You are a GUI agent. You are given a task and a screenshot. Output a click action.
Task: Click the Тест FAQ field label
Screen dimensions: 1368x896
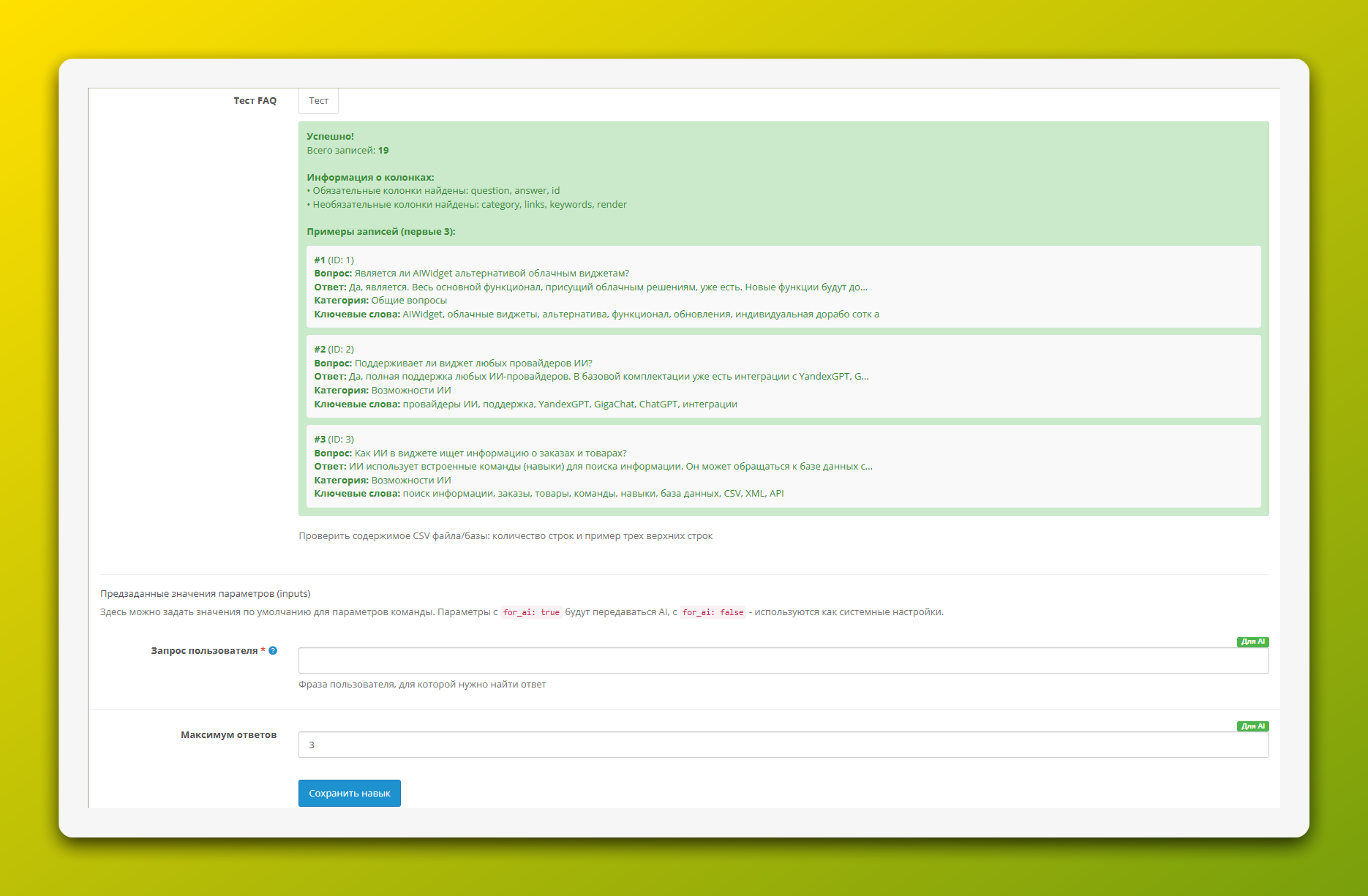[x=255, y=101]
